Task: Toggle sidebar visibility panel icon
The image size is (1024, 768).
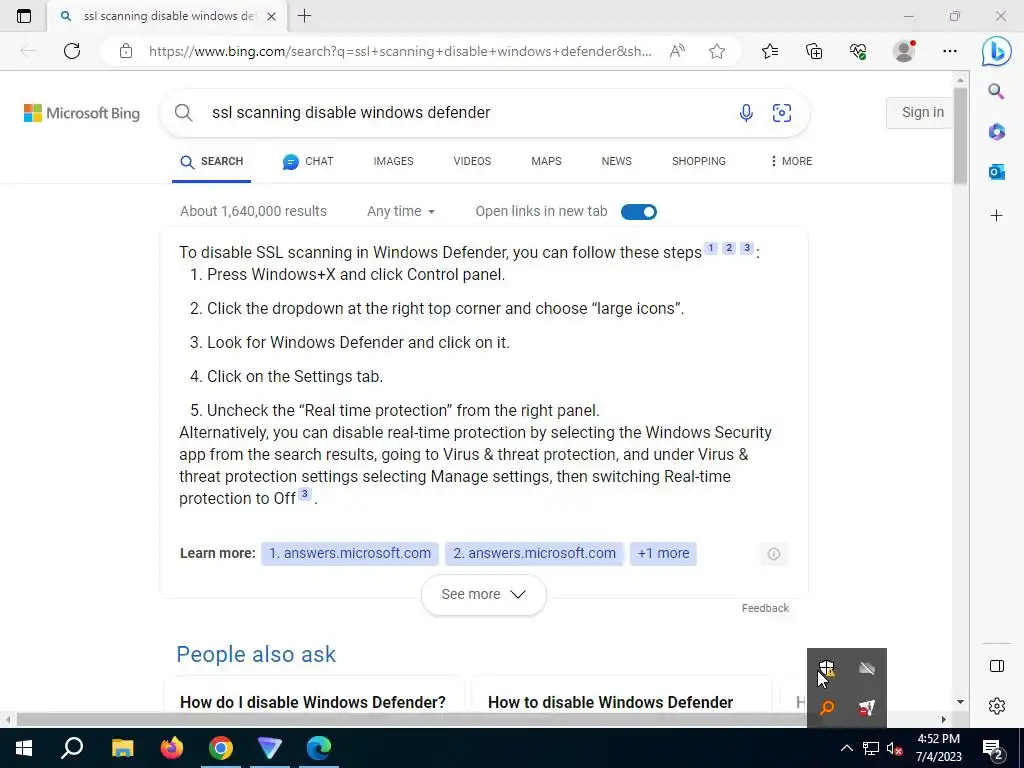Action: (997, 666)
